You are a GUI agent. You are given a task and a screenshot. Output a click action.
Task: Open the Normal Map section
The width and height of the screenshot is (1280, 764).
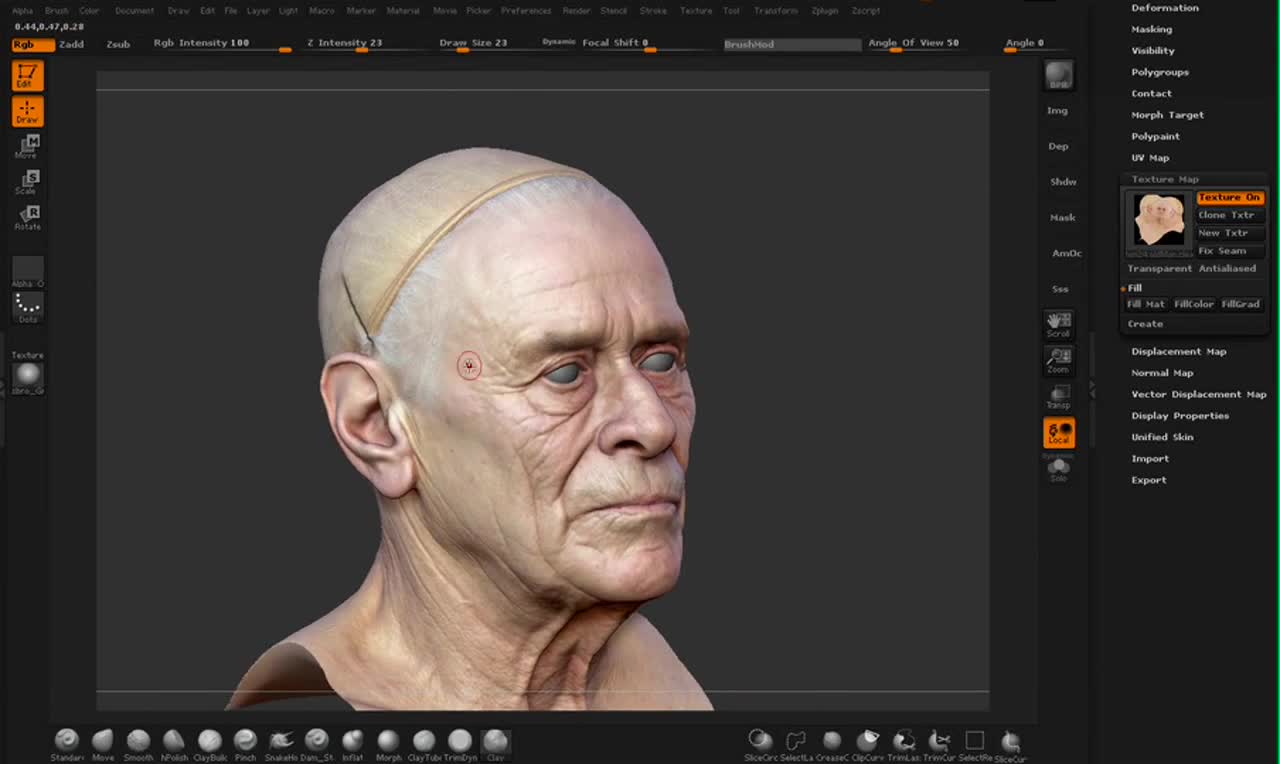(x=1162, y=373)
